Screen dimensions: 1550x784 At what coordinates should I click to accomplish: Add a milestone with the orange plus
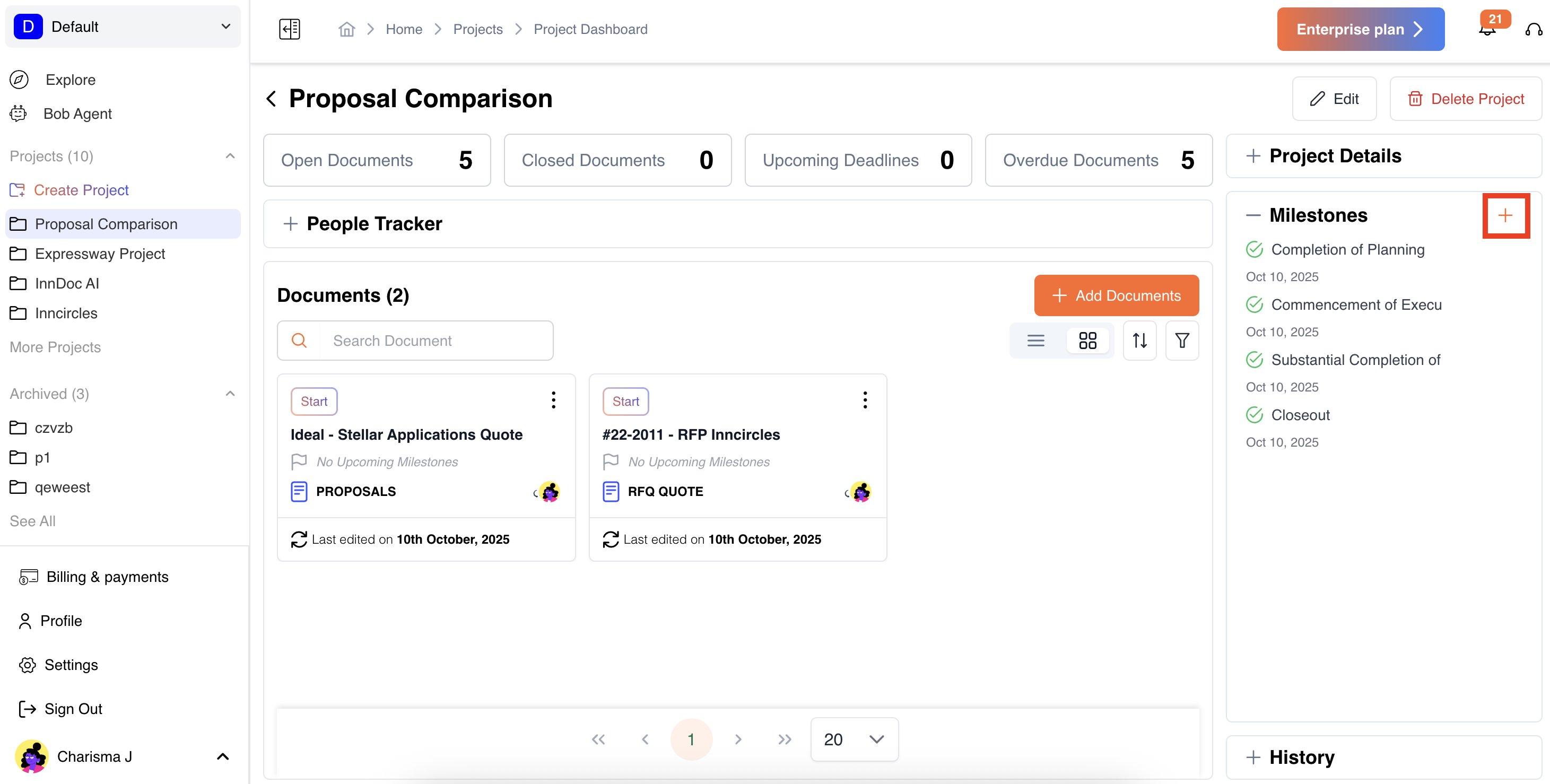click(1505, 215)
